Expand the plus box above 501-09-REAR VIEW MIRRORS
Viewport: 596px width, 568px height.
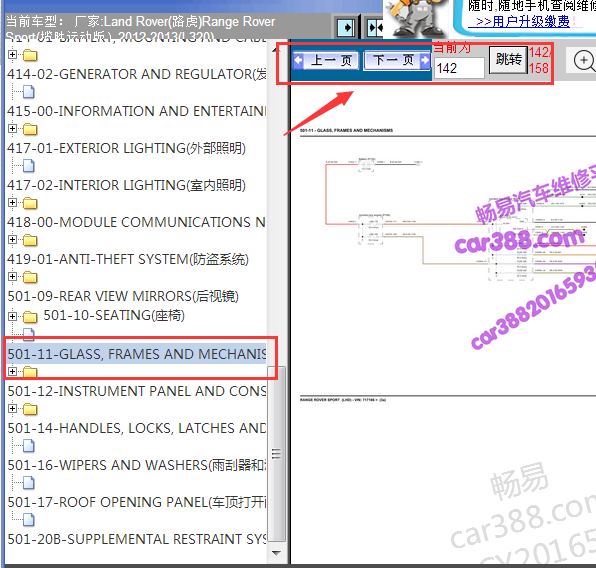tap(12, 276)
